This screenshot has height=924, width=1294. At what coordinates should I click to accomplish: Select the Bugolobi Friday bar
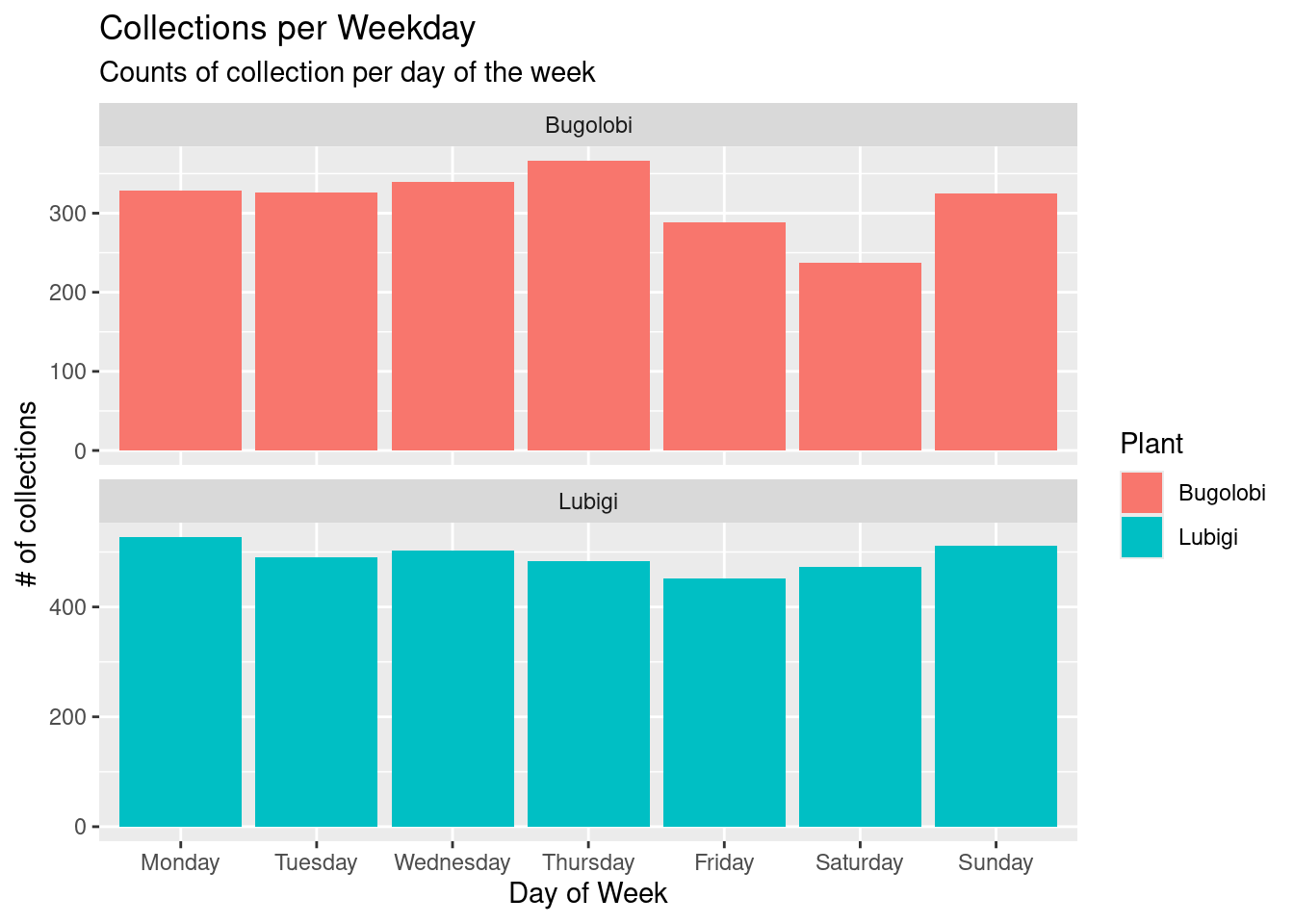click(x=724, y=337)
